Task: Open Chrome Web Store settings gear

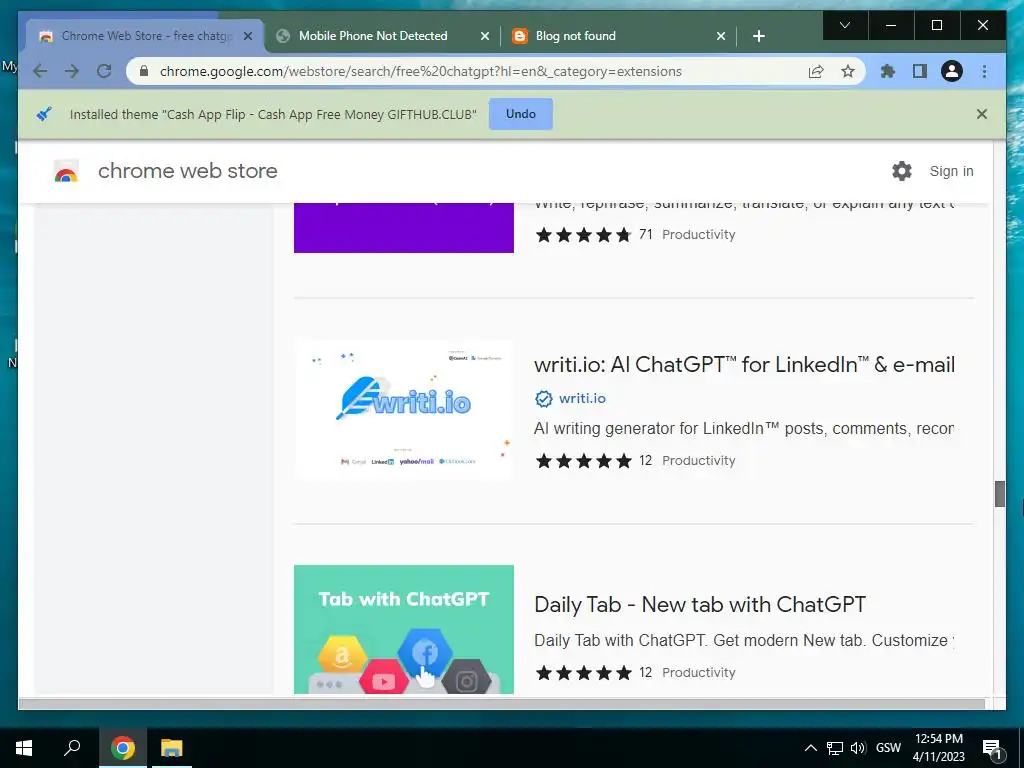Action: click(902, 171)
